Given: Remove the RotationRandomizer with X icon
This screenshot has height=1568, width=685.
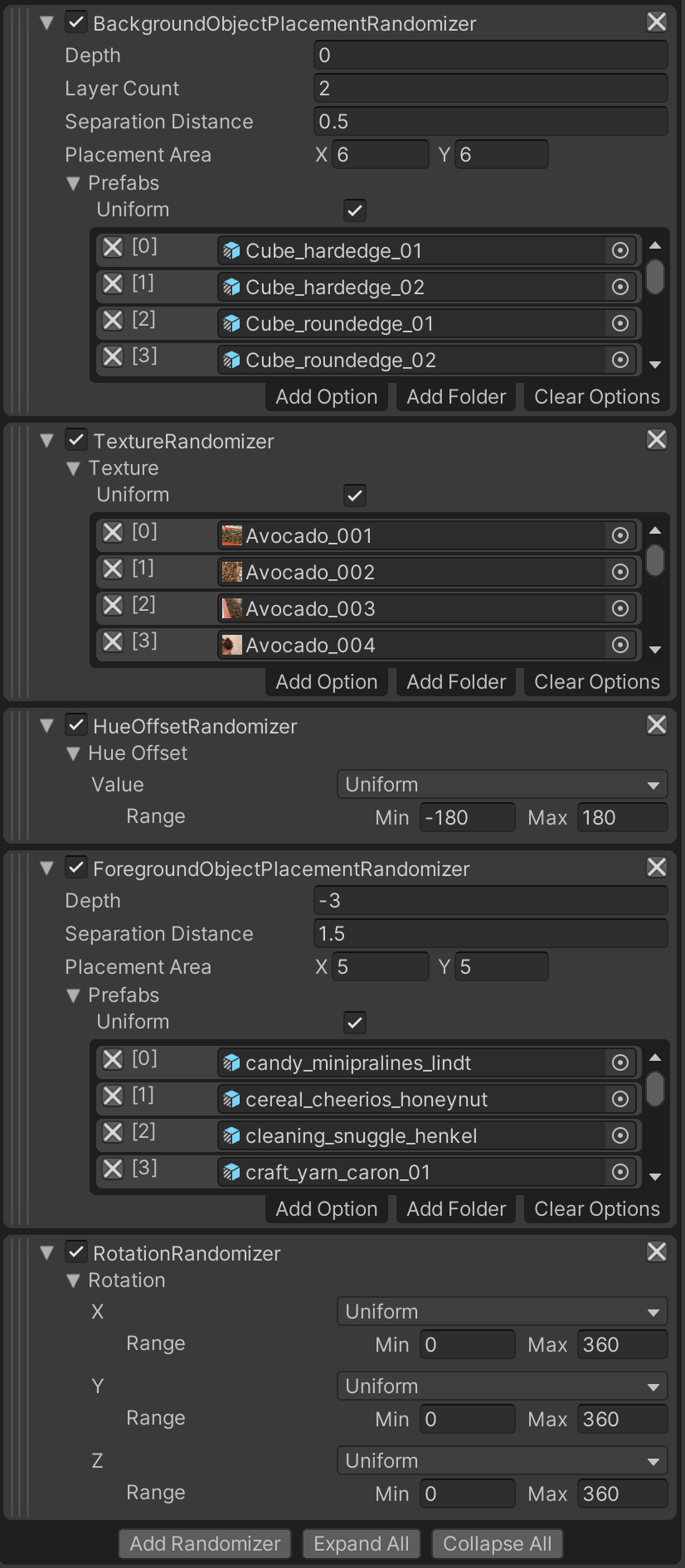Looking at the screenshot, I should (x=656, y=1252).
